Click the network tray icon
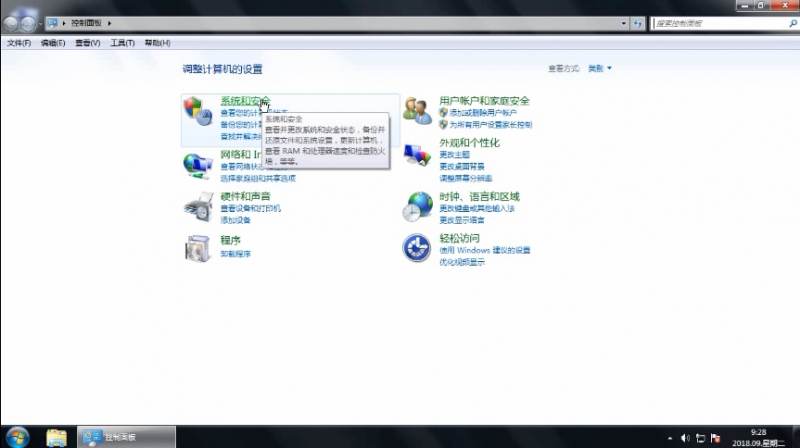 [x=701, y=438]
